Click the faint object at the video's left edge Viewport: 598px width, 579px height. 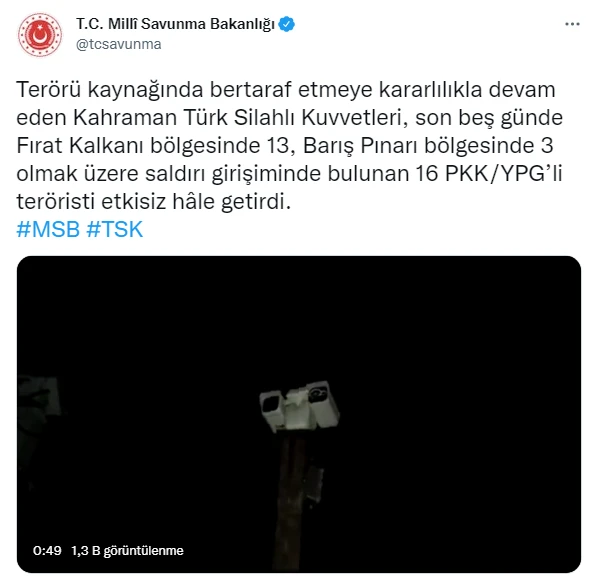point(39,397)
